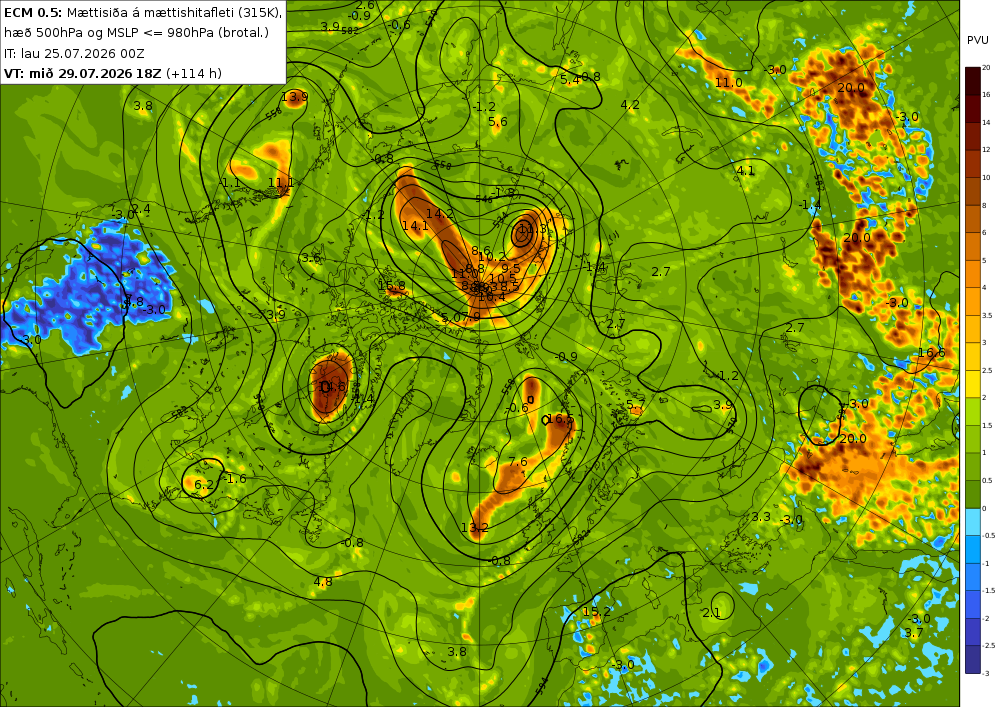
Task: Click the "3.5" tick label on the PVU scale
Action: click(987, 316)
